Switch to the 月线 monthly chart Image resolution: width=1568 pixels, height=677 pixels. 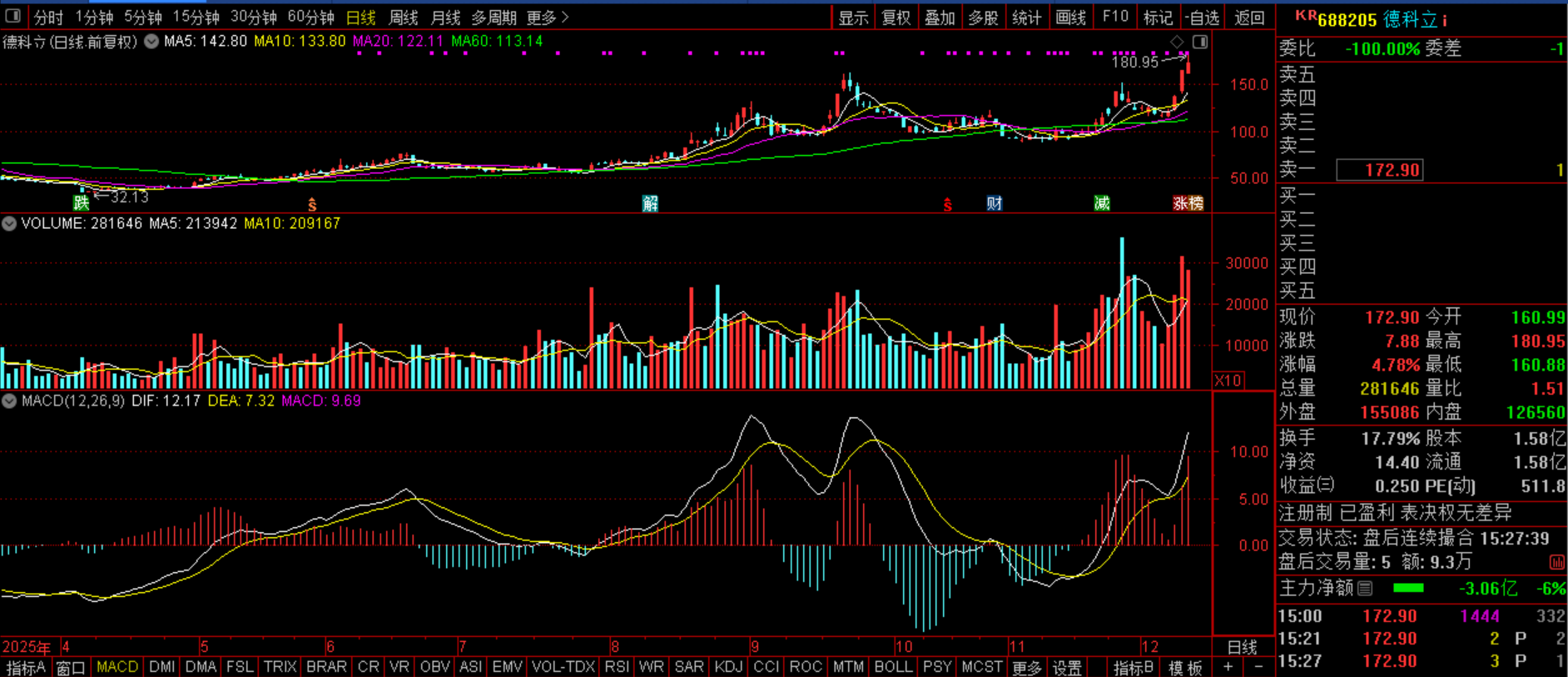coord(446,17)
